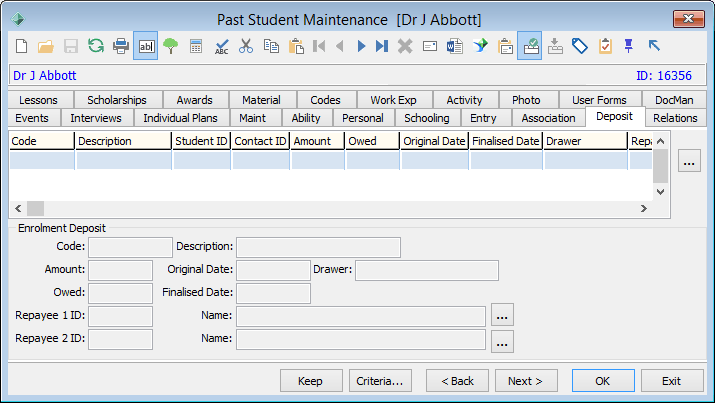Screen dimensions: 715x403
Task: Click the < Back button
Action: click(457, 381)
